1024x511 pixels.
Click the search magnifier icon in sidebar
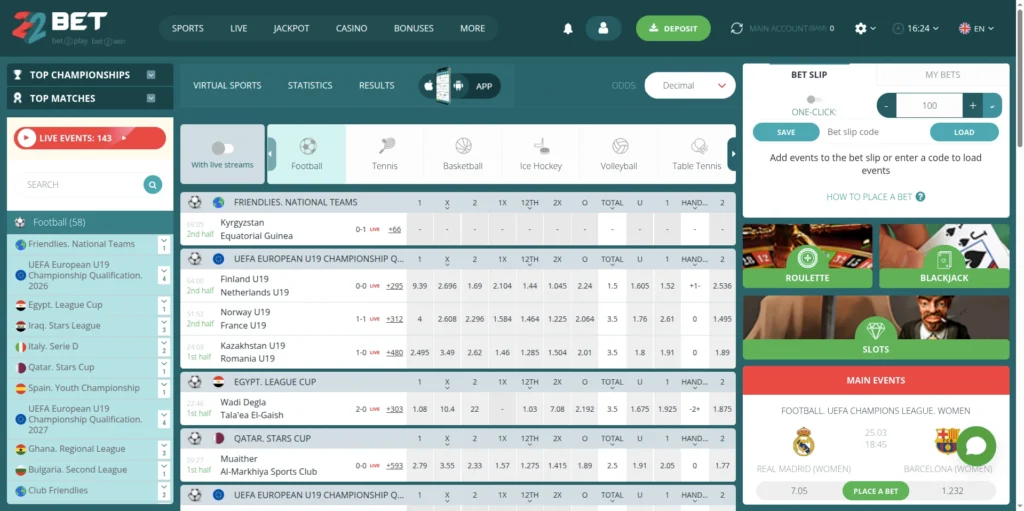point(152,184)
